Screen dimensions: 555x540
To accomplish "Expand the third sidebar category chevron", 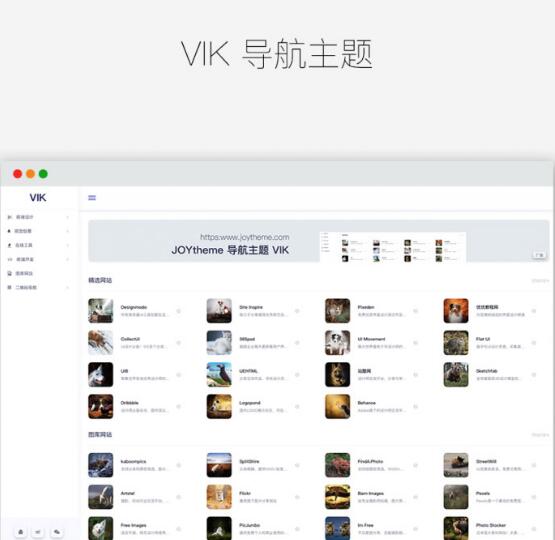I will pos(67,245).
